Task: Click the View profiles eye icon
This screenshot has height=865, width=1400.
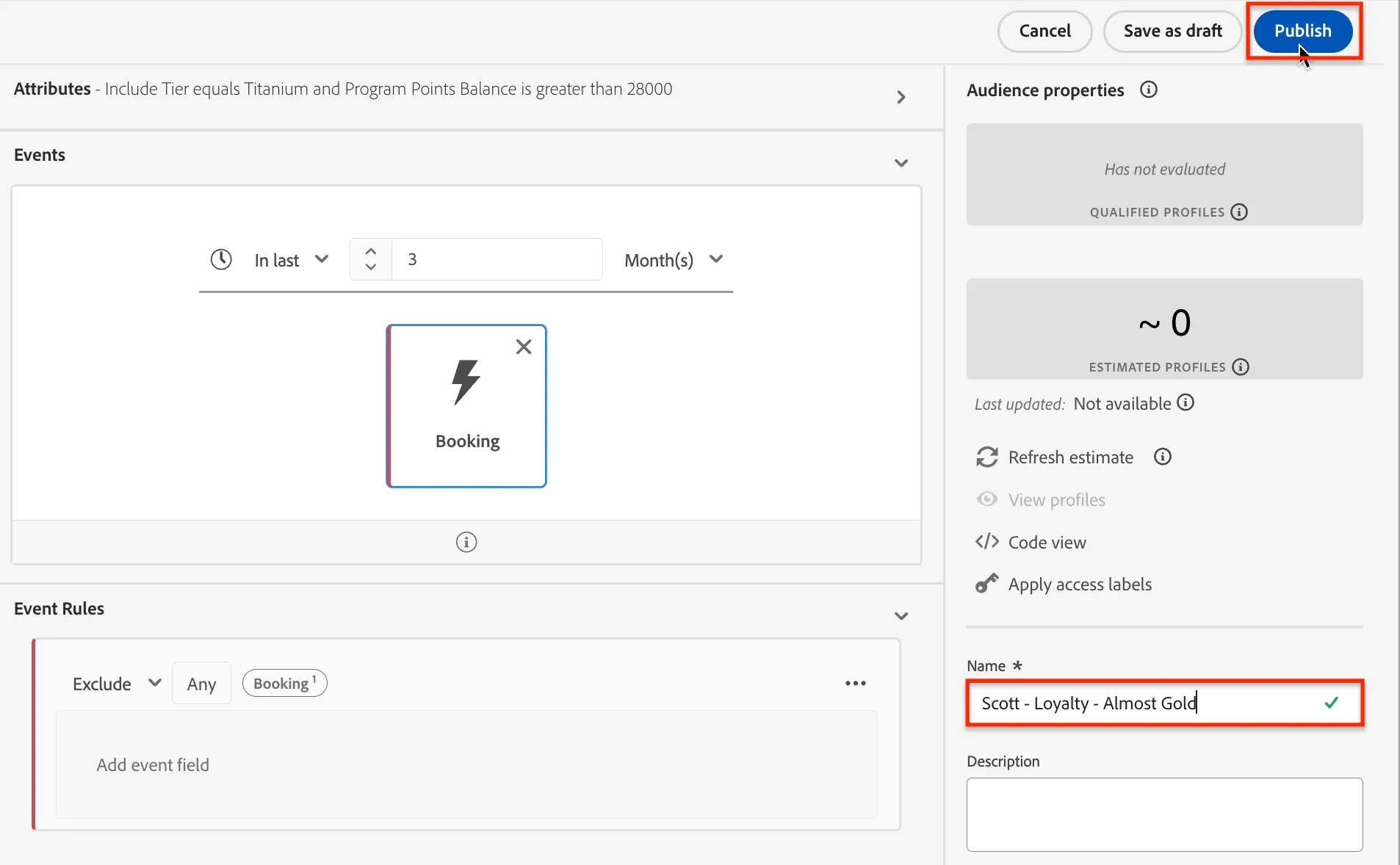Action: pyautogui.click(x=986, y=499)
